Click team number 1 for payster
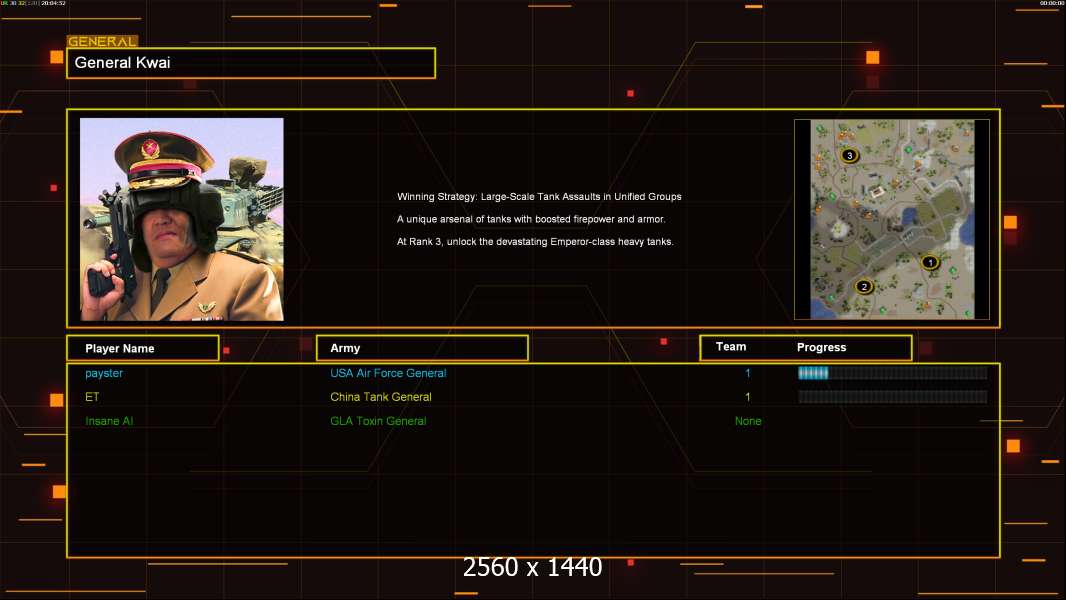The image size is (1066, 600). tap(748, 373)
